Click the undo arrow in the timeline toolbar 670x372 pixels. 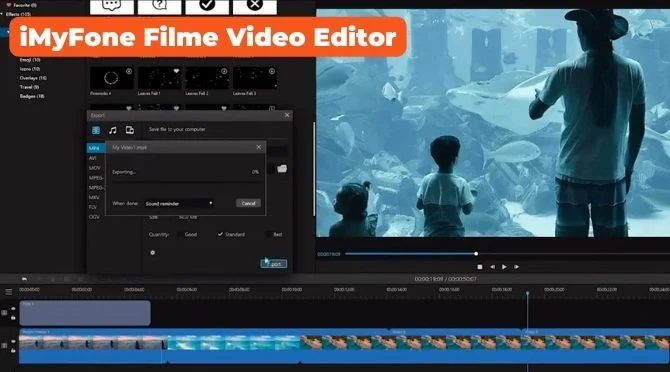[24, 279]
